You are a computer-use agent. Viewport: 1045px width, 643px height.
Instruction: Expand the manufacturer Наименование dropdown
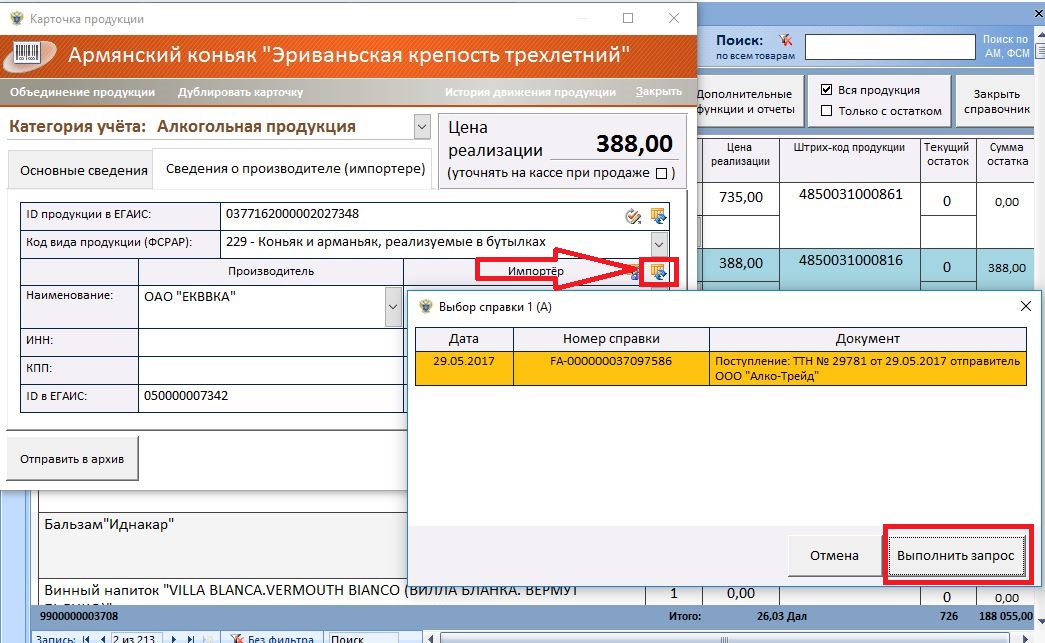click(393, 304)
